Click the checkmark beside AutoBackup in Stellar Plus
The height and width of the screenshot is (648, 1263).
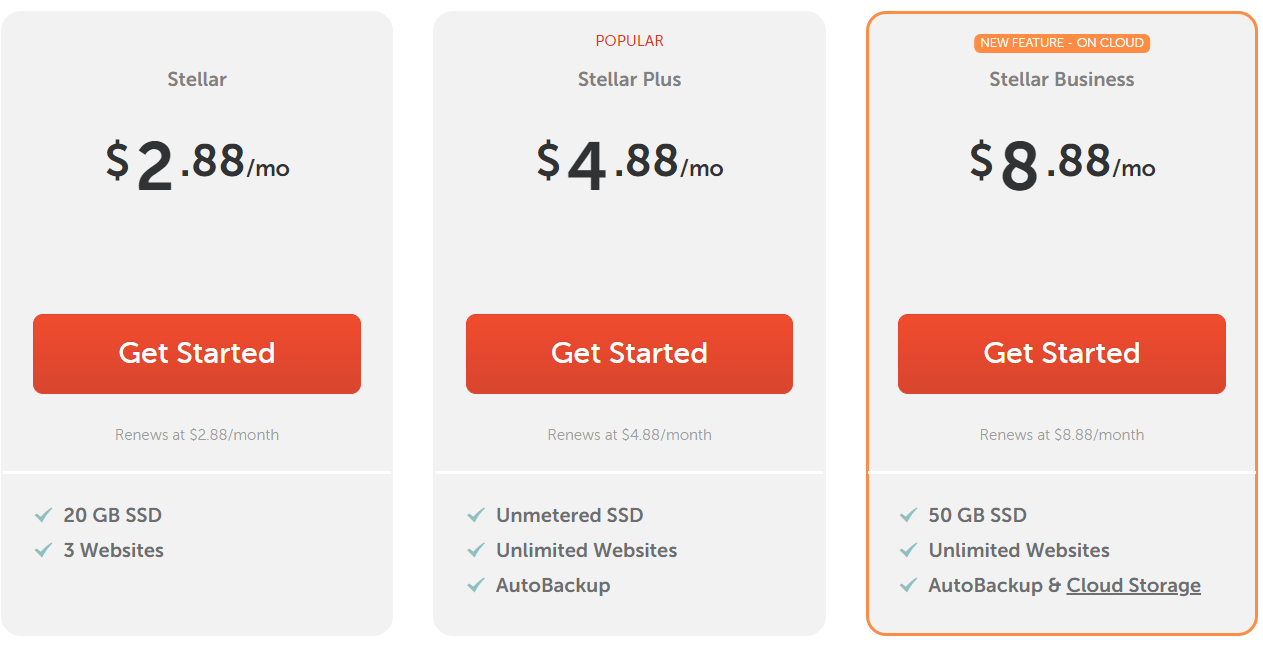click(476, 585)
